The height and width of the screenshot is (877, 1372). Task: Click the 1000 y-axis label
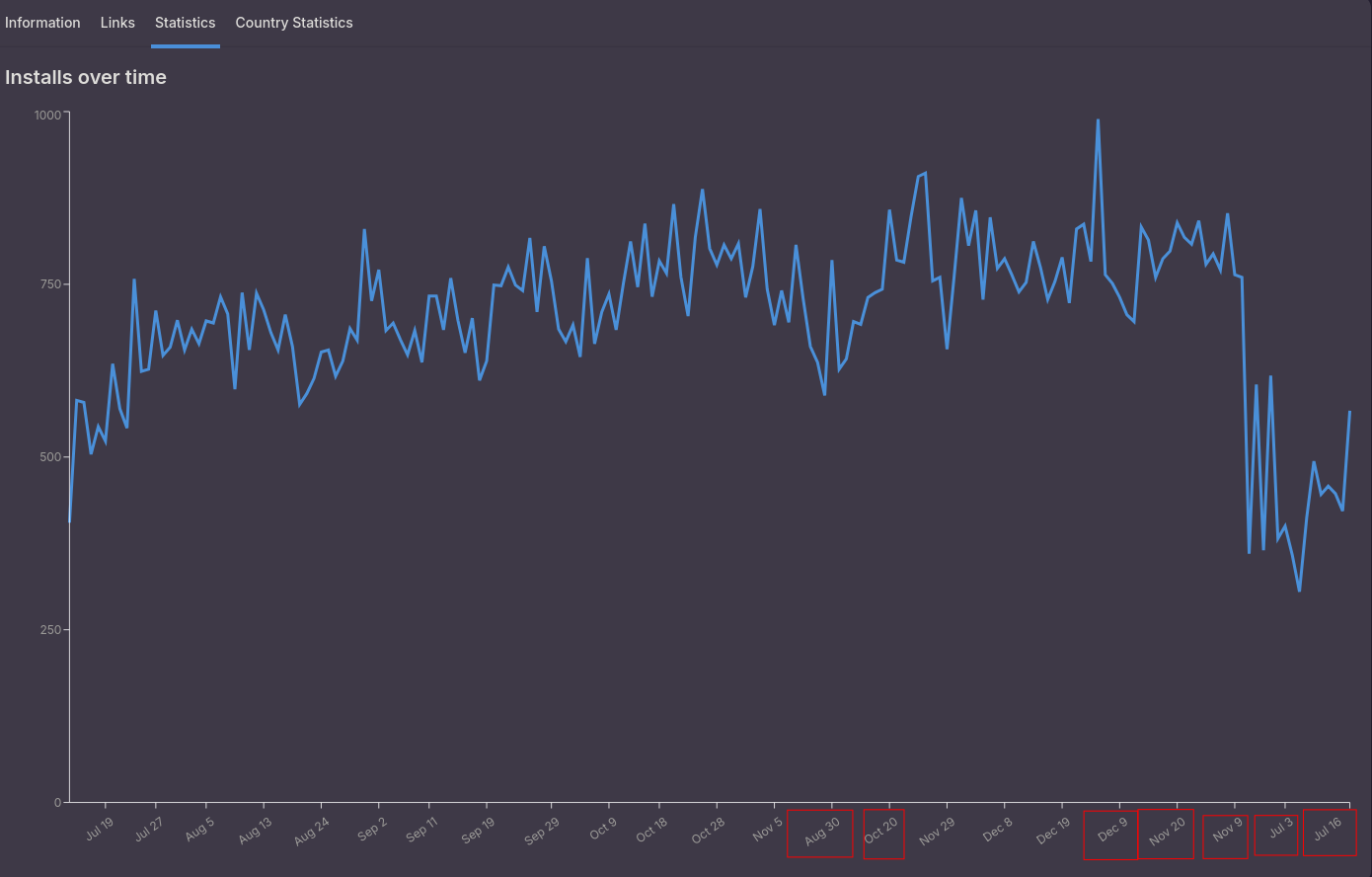pos(46,116)
